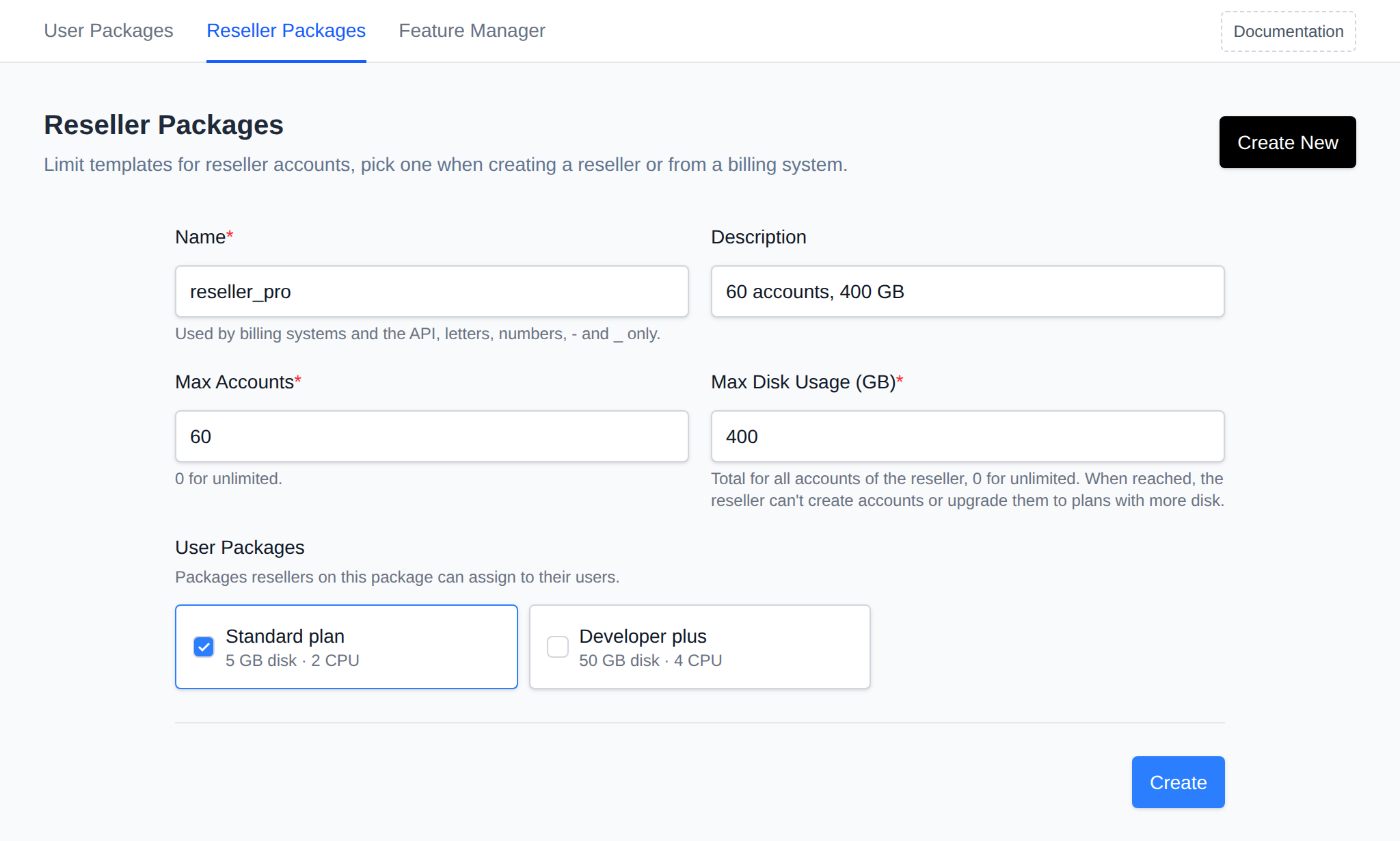This screenshot has width=1400, height=841.
Task: Click the "Total for all accounts" help text
Action: pyautogui.click(x=967, y=490)
